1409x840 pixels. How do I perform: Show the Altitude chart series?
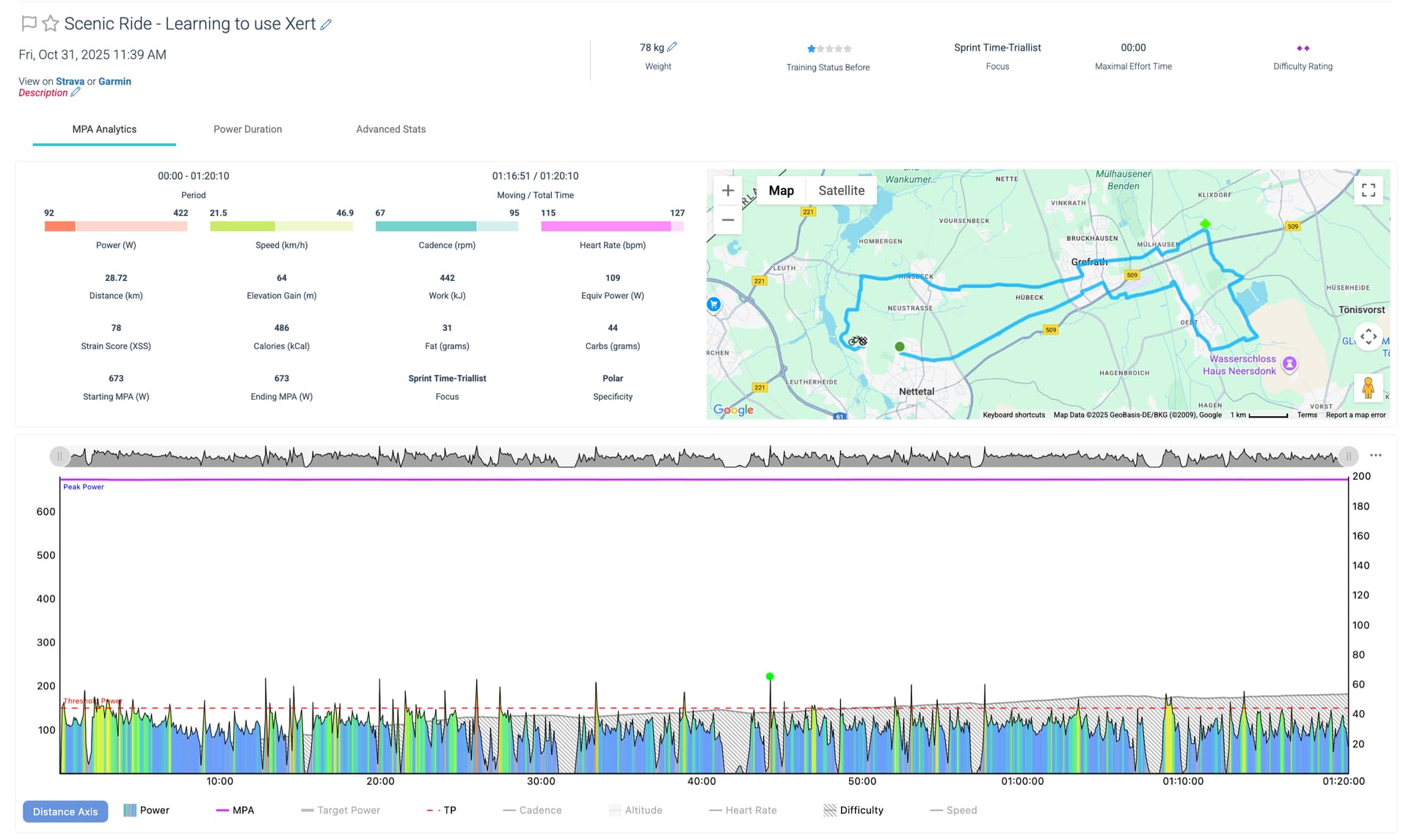(643, 810)
